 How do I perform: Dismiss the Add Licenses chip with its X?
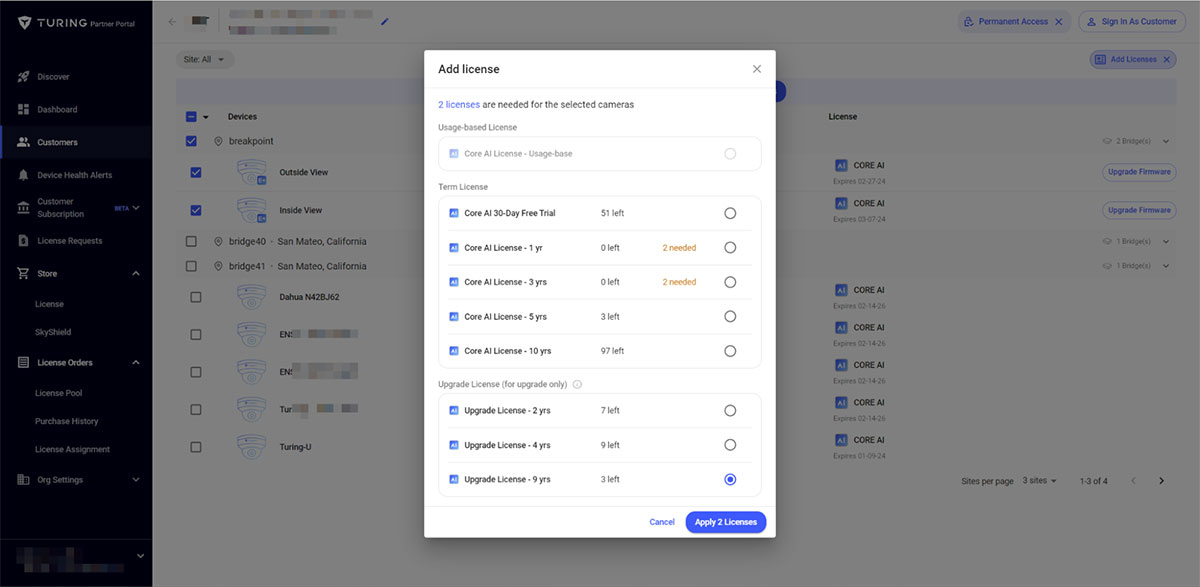[1166, 60]
